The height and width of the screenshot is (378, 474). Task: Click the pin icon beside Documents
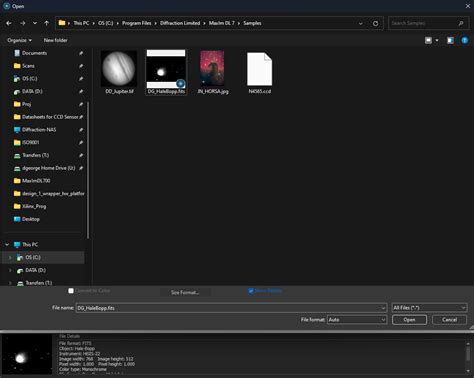click(x=81, y=53)
